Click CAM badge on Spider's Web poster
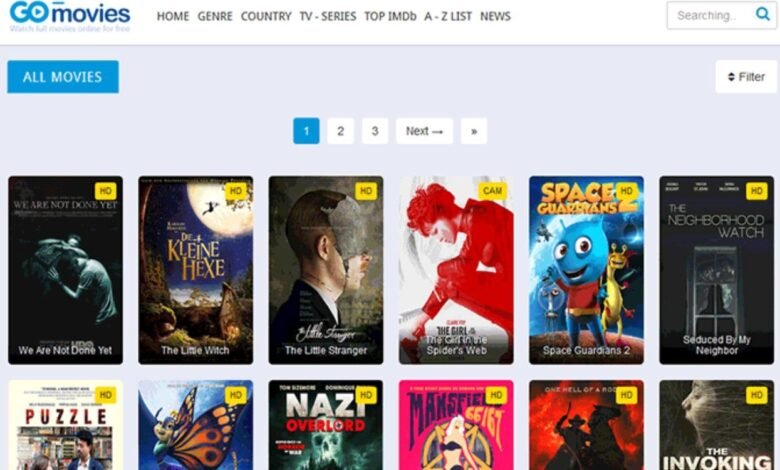The image size is (780, 470). pos(492,191)
